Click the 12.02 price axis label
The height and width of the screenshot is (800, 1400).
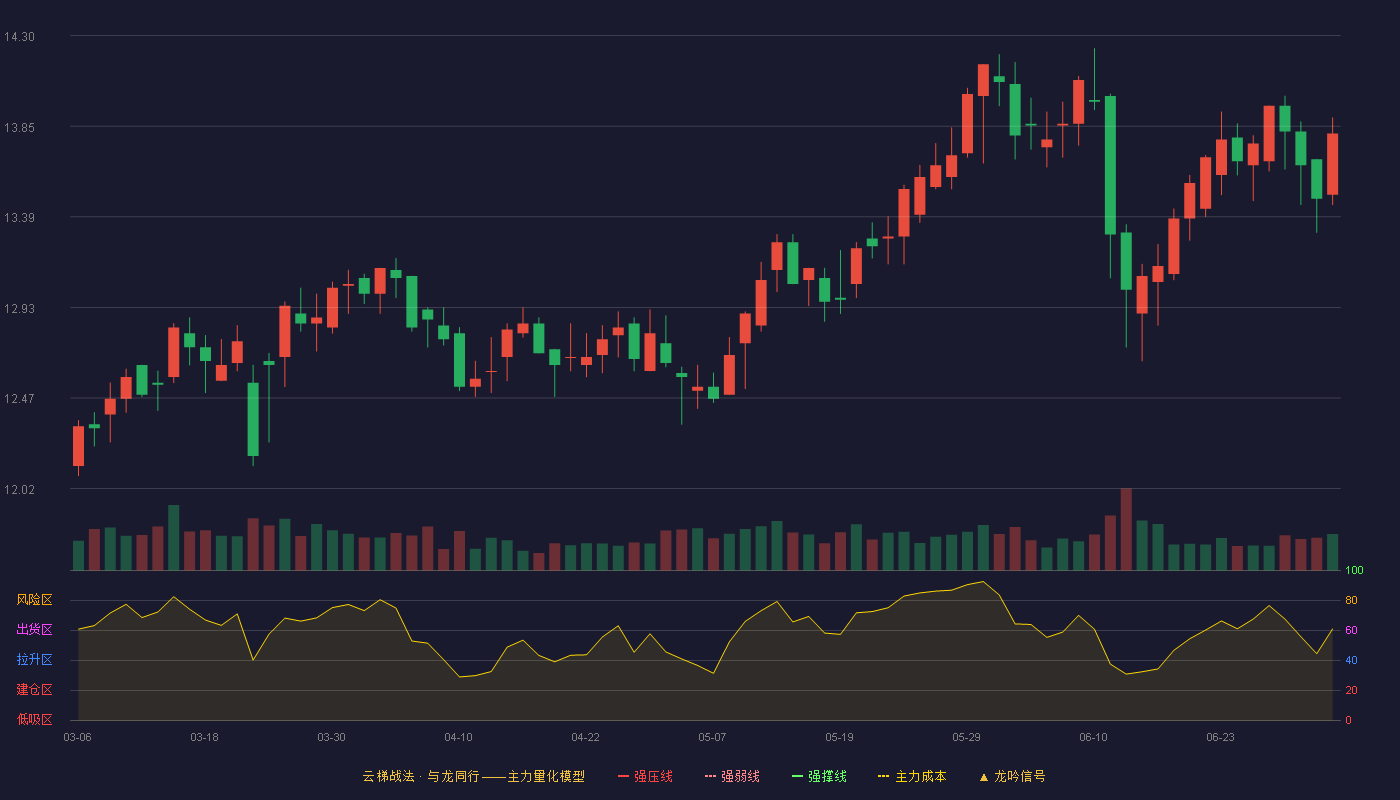tap(19, 490)
